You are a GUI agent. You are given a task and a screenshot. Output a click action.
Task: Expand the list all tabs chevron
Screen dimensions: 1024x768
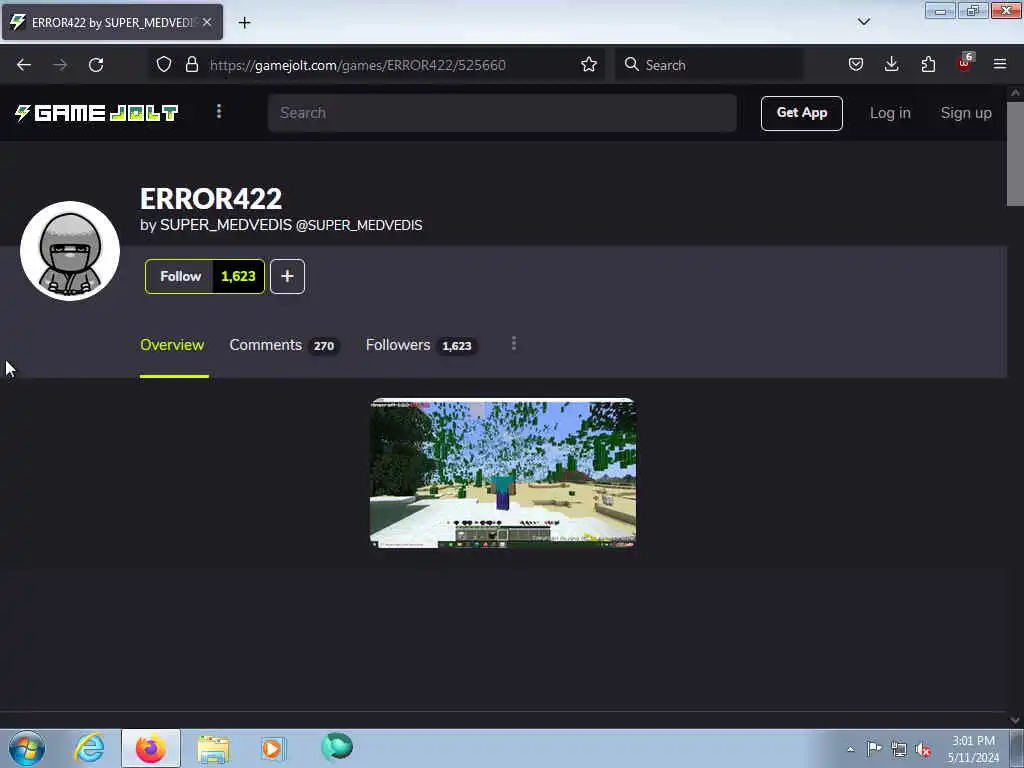pyautogui.click(x=863, y=22)
